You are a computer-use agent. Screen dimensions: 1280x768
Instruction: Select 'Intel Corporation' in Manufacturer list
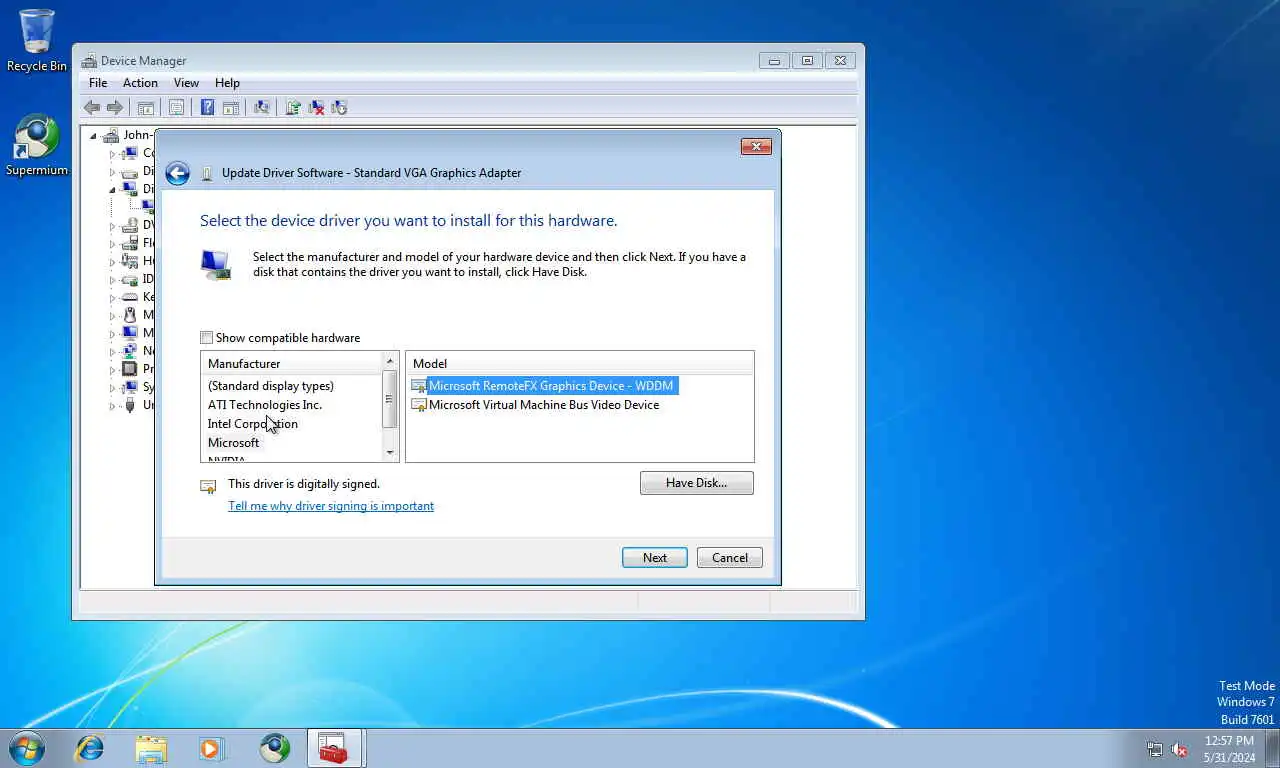[x=253, y=424]
